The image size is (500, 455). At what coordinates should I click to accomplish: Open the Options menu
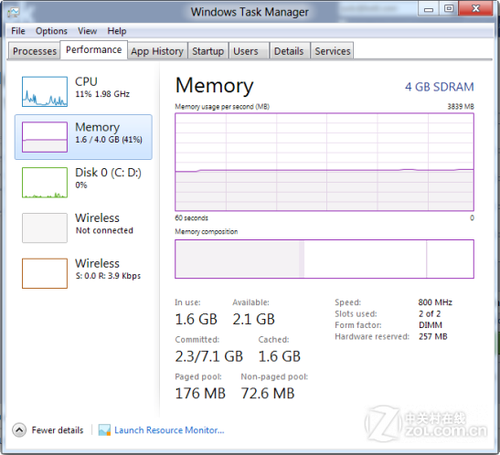51,31
